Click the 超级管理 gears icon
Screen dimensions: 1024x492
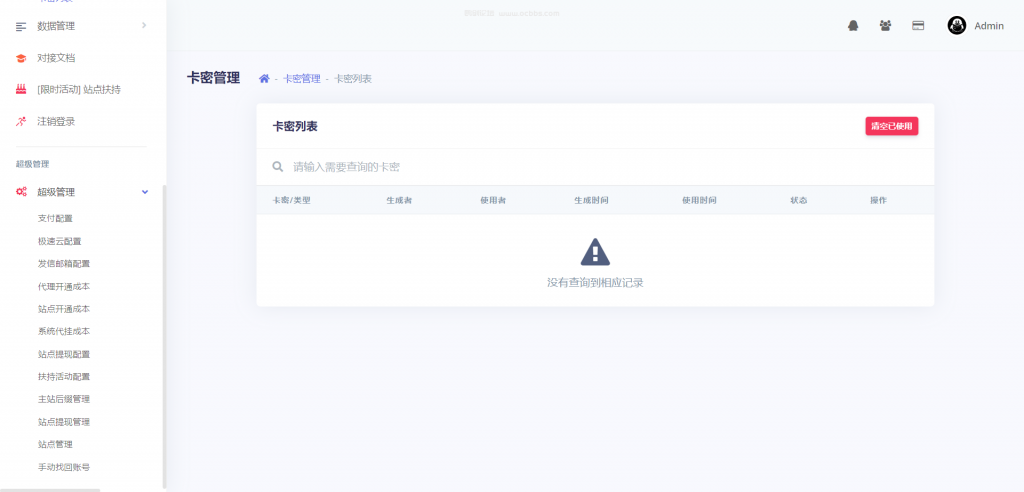(22, 192)
